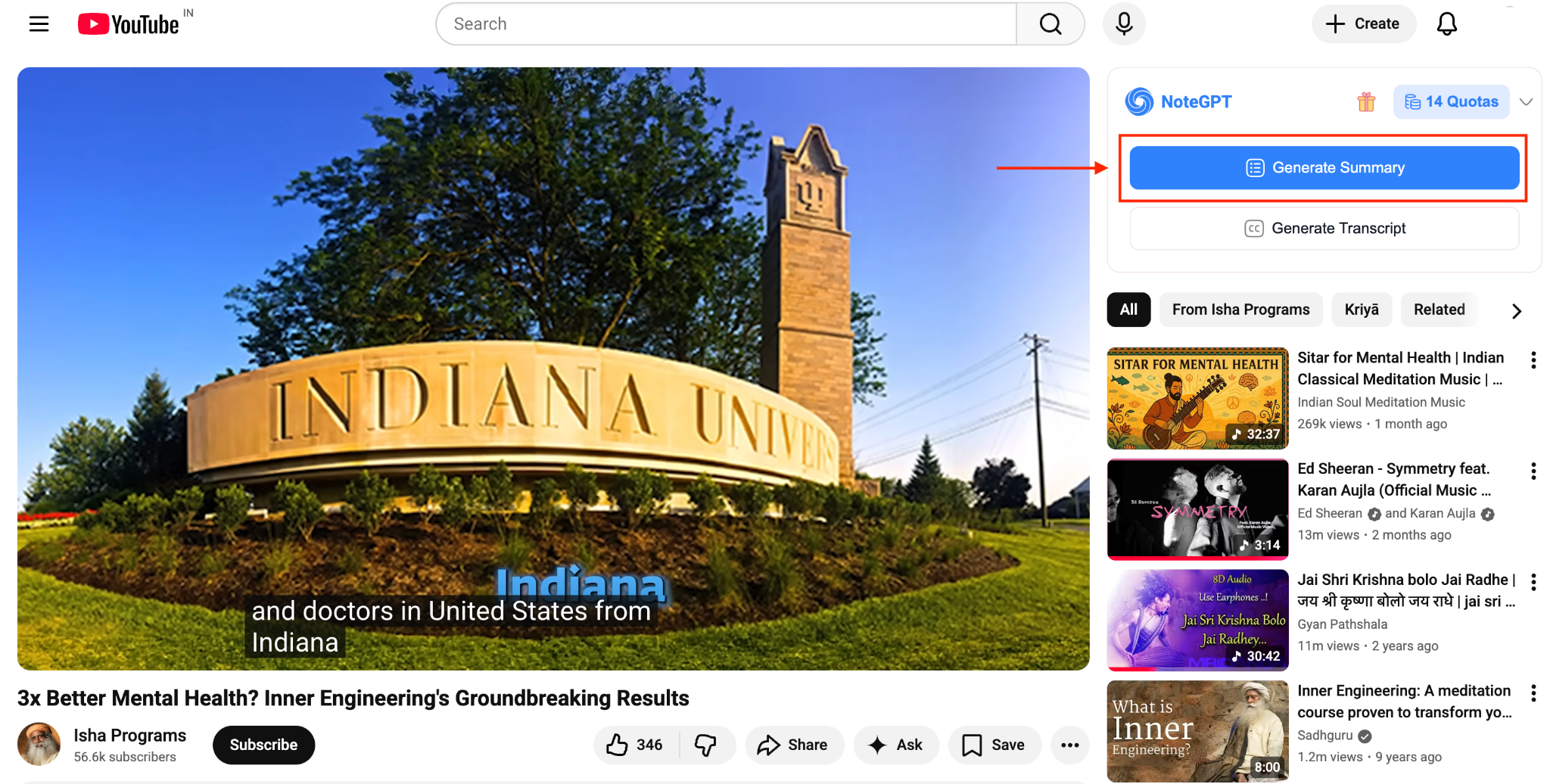Open Jai Sri Krishna Bolo thumbnail
The height and width of the screenshot is (784, 1550).
click(1197, 621)
